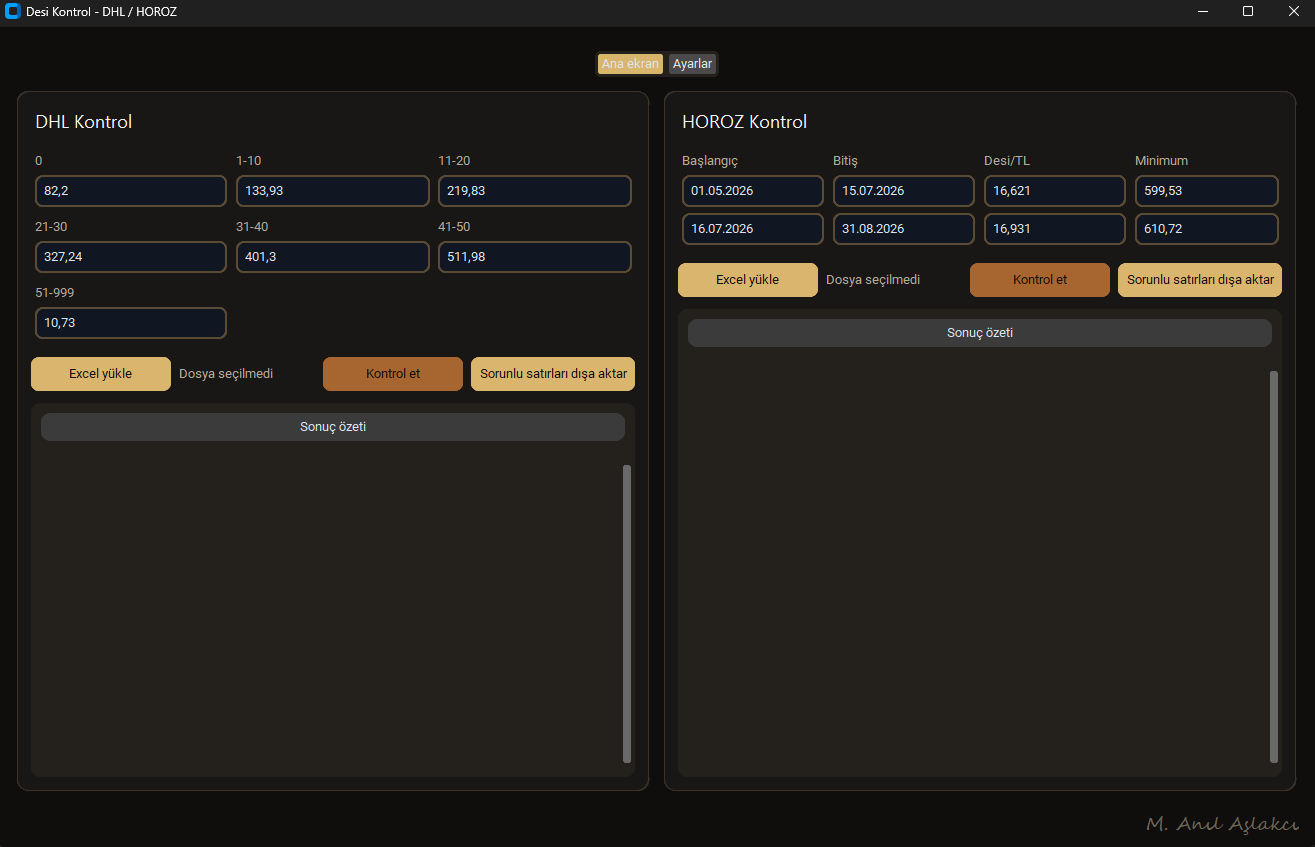Edit the 41-50 price field 511,98
The height and width of the screenshot is (847, 1315).
[x=535, y=257]
